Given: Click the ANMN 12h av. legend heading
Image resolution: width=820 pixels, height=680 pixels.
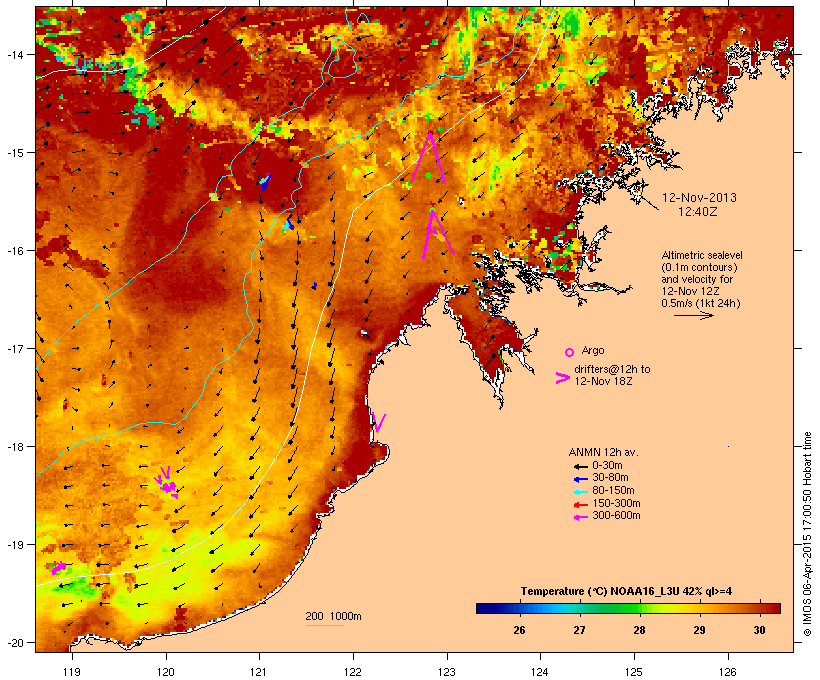Looking at the screenshot, I should pos(603,452).
